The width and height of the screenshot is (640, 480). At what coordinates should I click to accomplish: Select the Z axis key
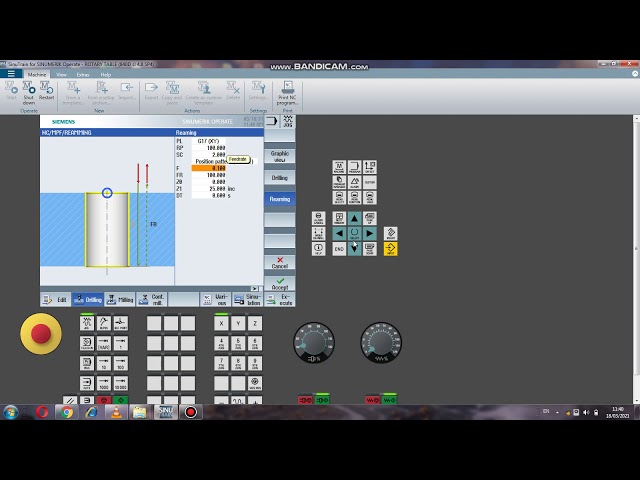coord(255,323)
